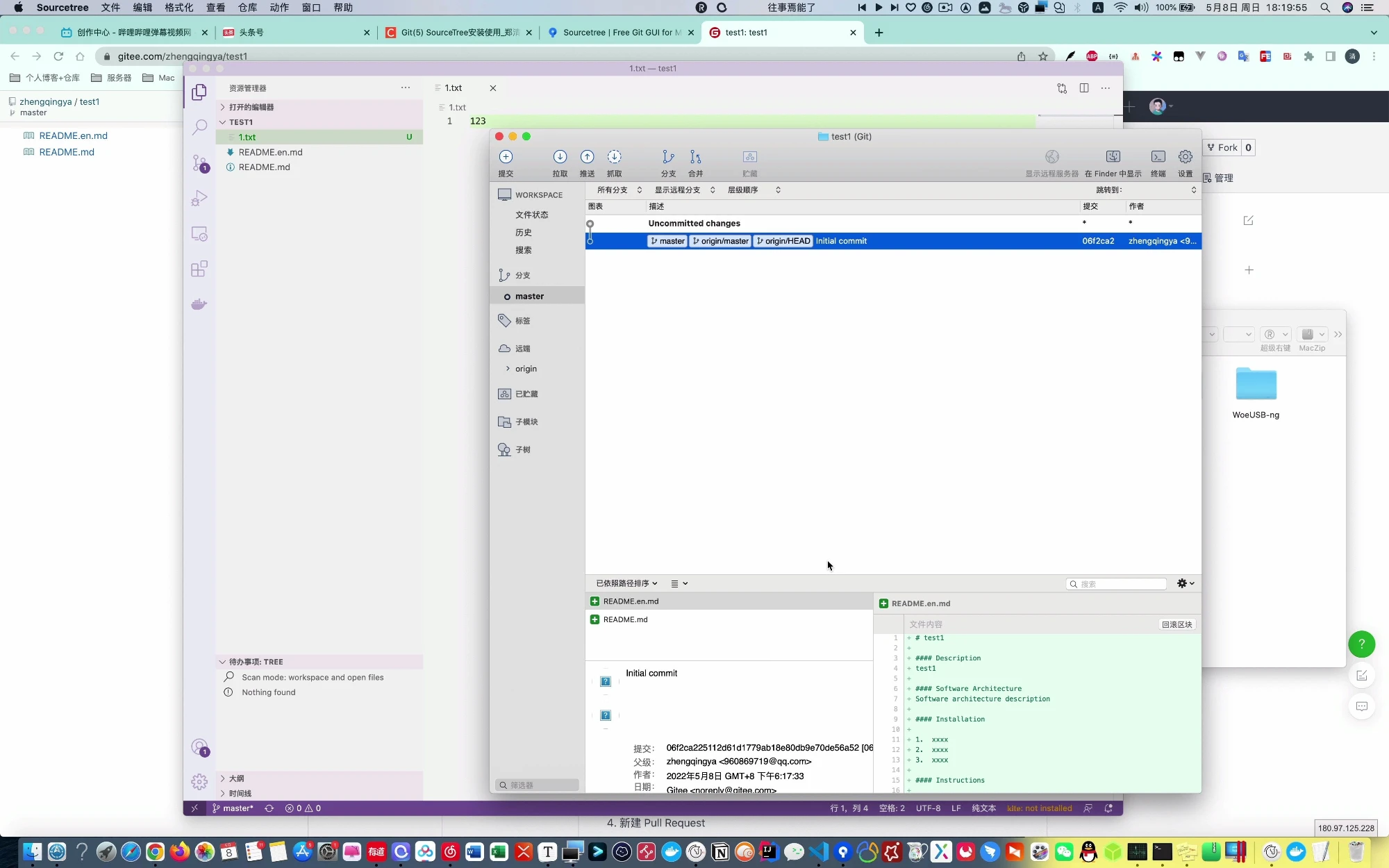Expand the Outline (大纲) section
This screenshot has width=1389, height=868.
320,778
